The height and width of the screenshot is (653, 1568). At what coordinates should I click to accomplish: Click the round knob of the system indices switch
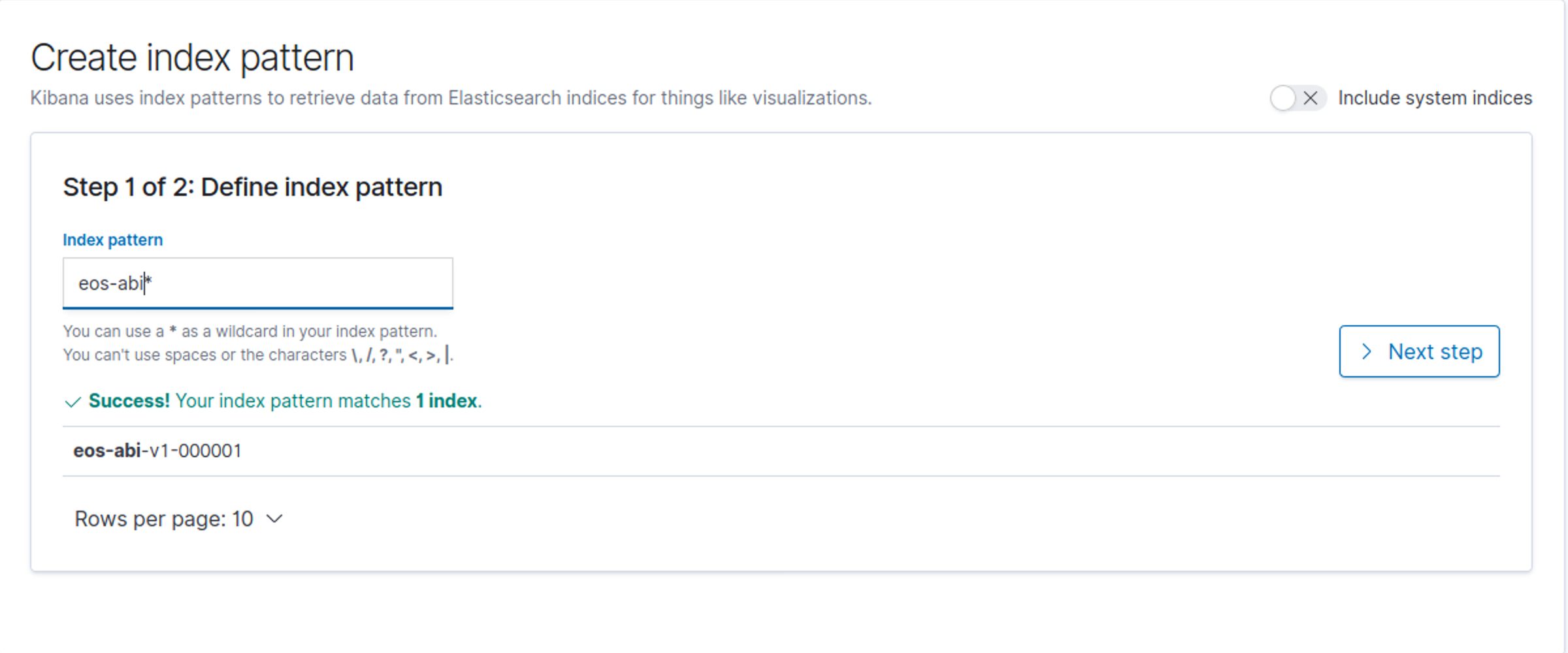tap(1283, 98)
